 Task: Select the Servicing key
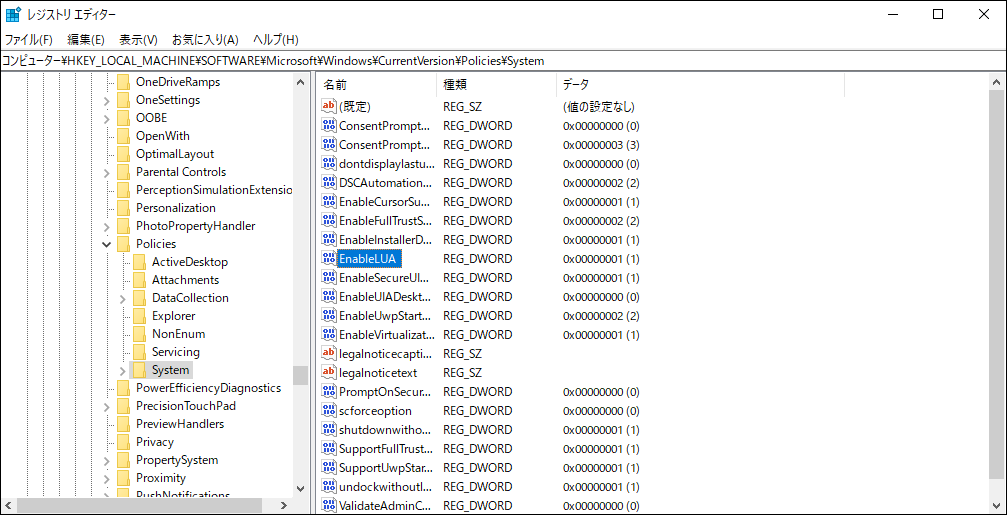175,352
